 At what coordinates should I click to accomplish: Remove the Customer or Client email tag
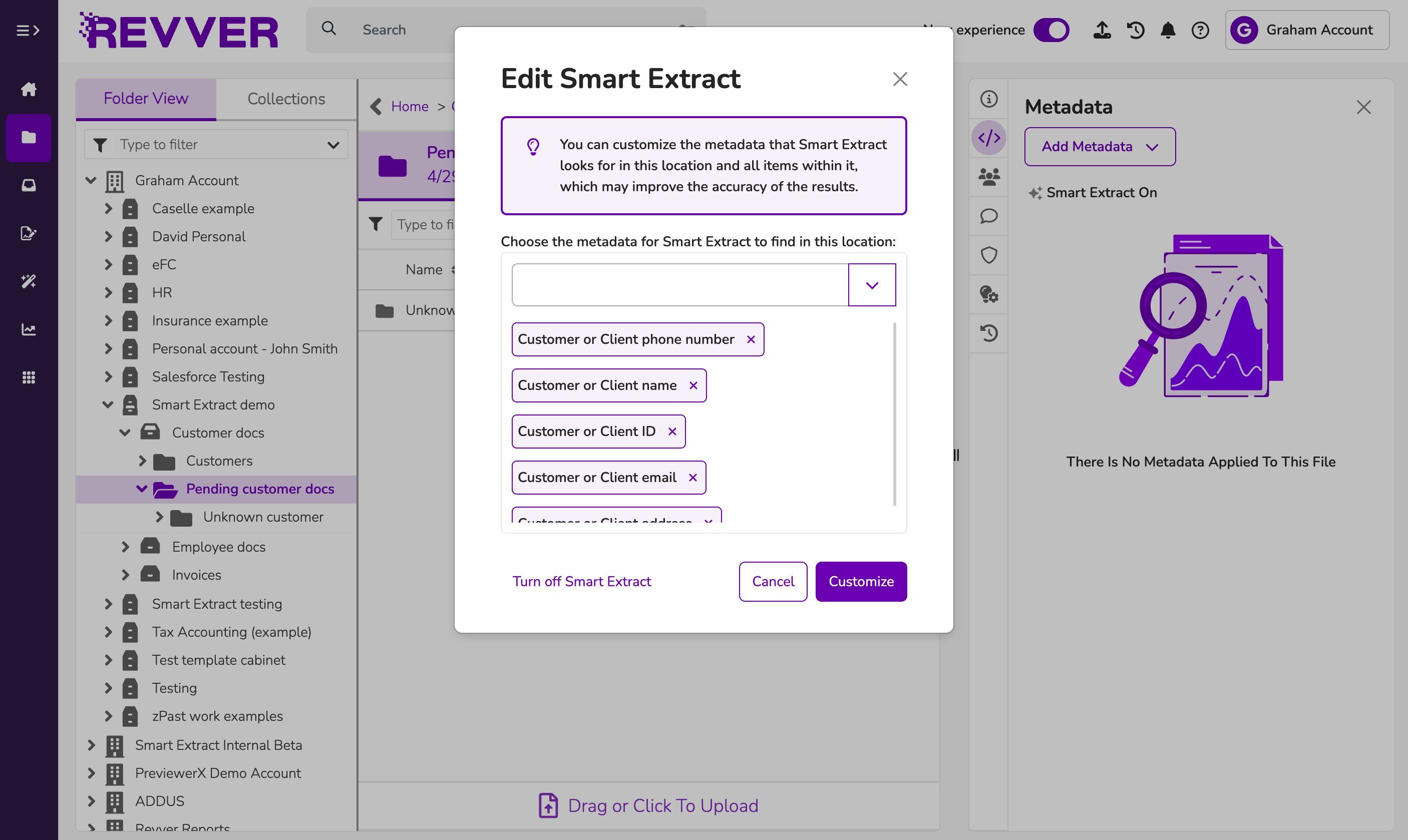(x=692, y=477)
